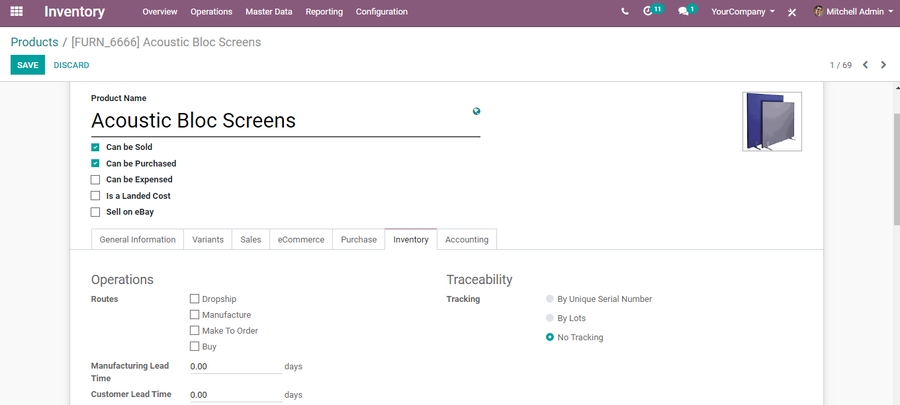
Task: Save the product with SAVE button
Action: (x=28, y=65)
